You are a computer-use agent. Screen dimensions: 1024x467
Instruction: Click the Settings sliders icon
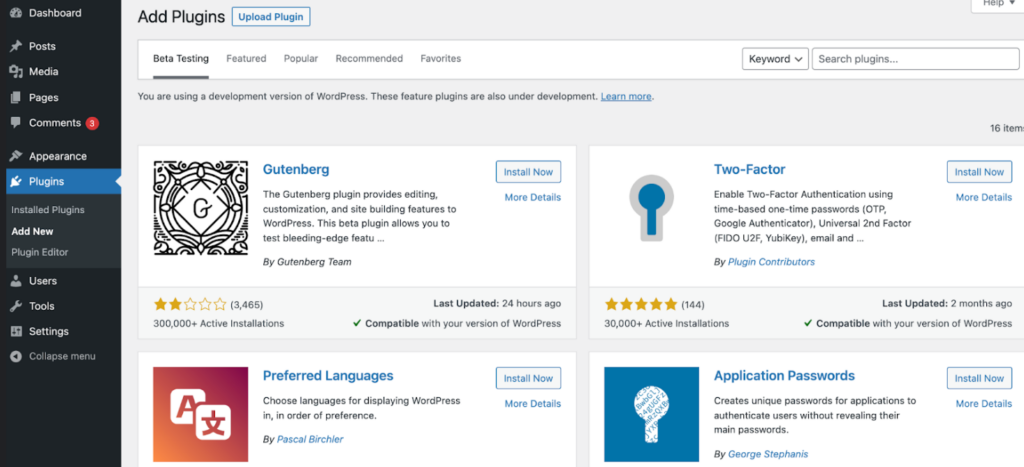tap(16, 331)
